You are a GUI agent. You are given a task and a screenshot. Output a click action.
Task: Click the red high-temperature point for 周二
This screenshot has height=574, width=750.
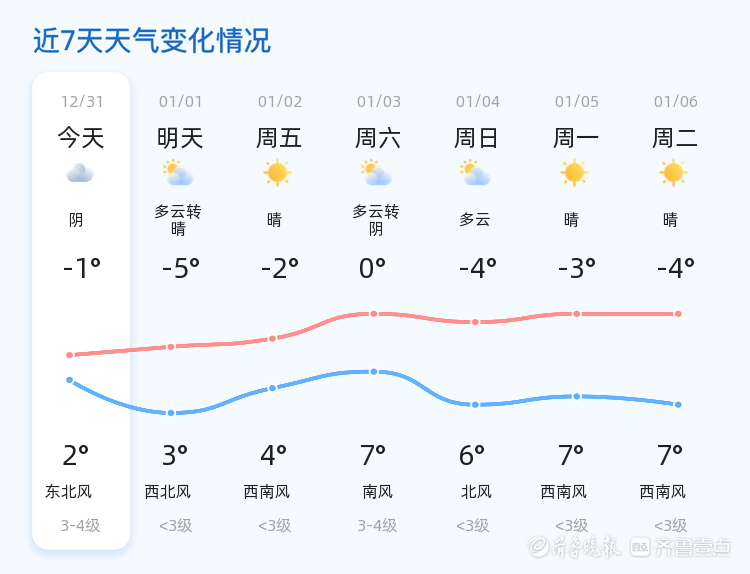(678, 314)
